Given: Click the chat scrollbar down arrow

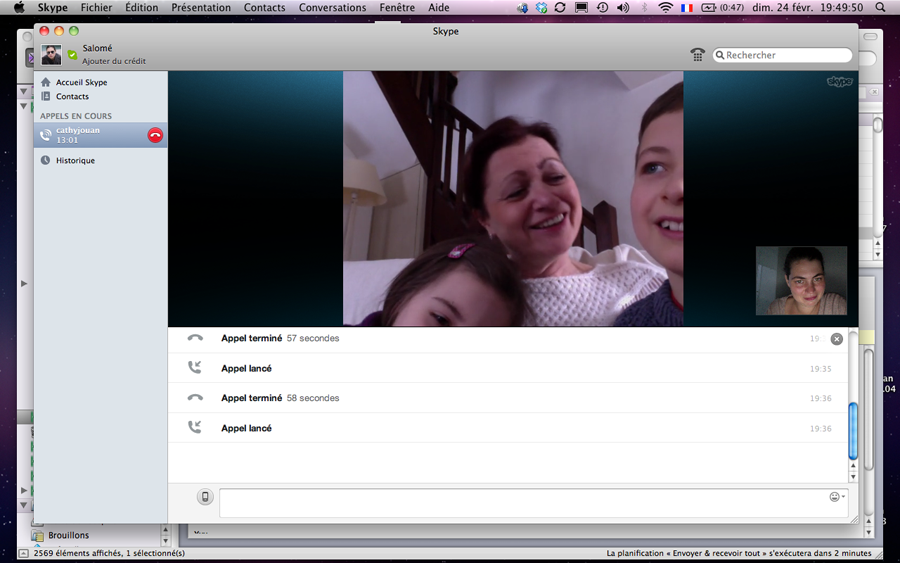Looking at the screenshot, I should (x=853, y=477).
